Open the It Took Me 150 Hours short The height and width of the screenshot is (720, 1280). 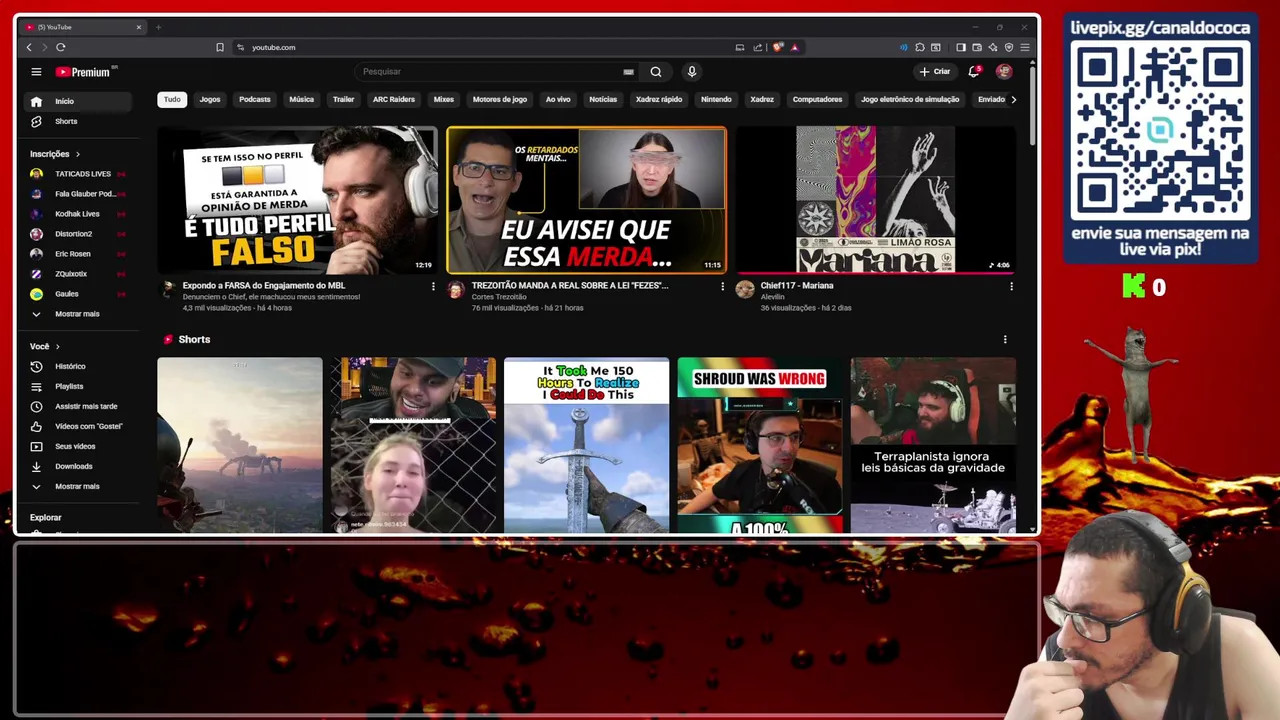(x=587, y=446)
